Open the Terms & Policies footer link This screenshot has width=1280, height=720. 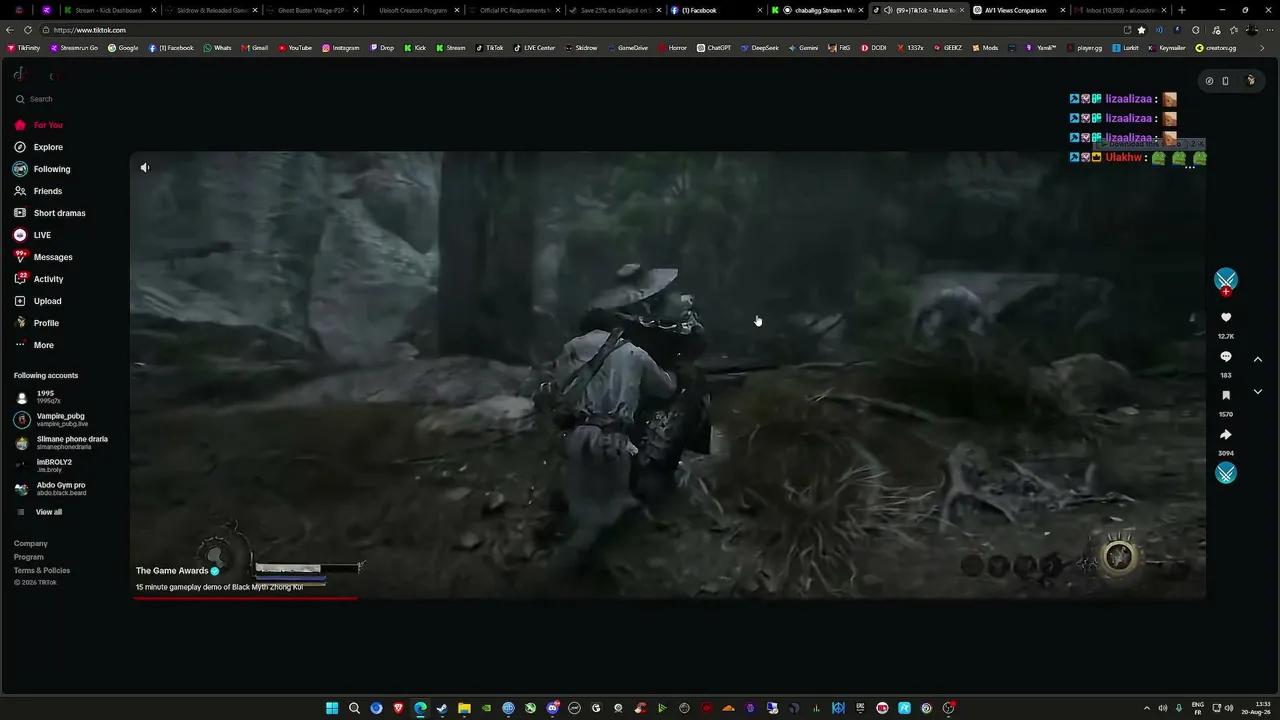coord(42,570)
